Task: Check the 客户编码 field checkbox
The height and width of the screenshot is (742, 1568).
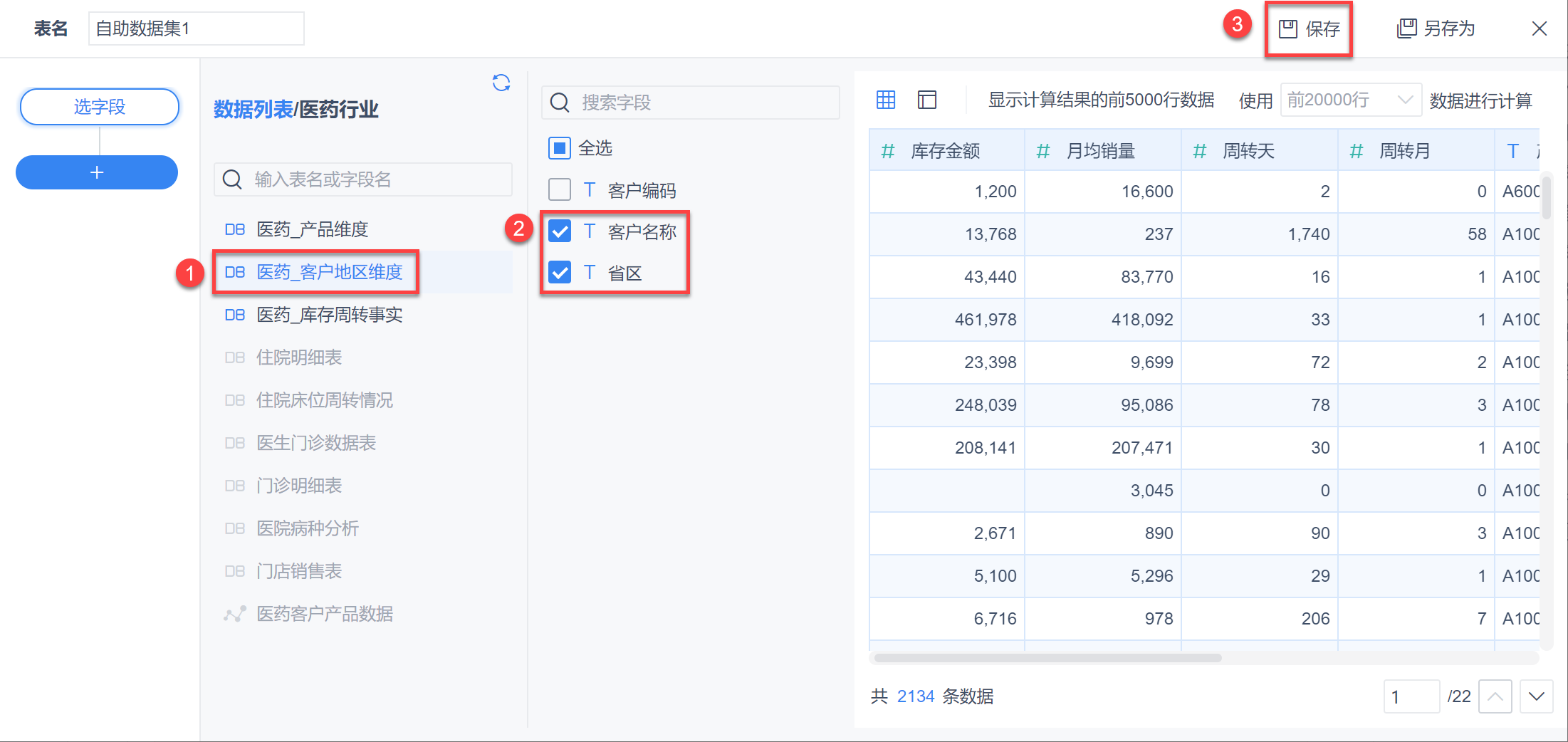Action: coord(560,190)
